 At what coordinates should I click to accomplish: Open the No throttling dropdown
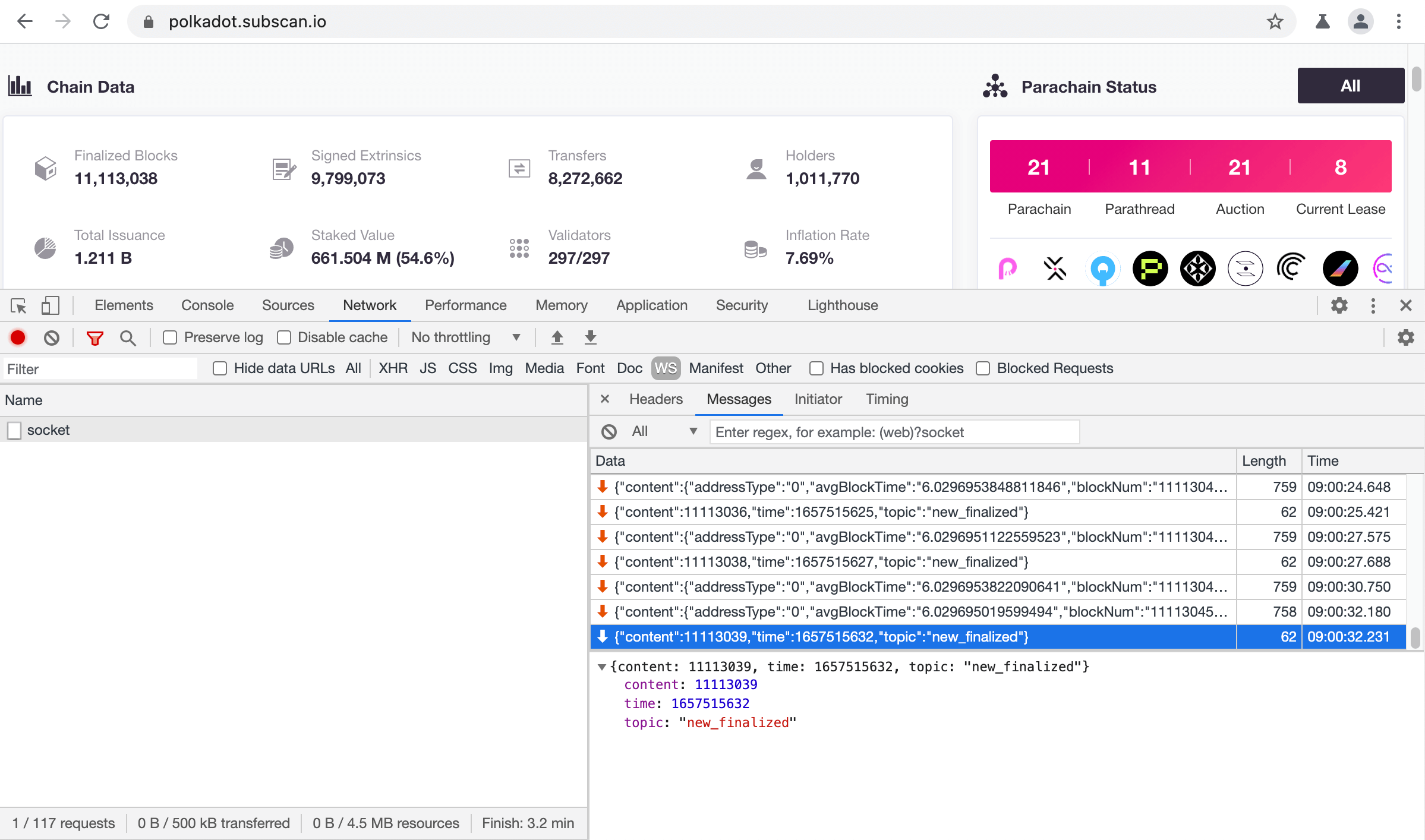click(x=466, y=337)
